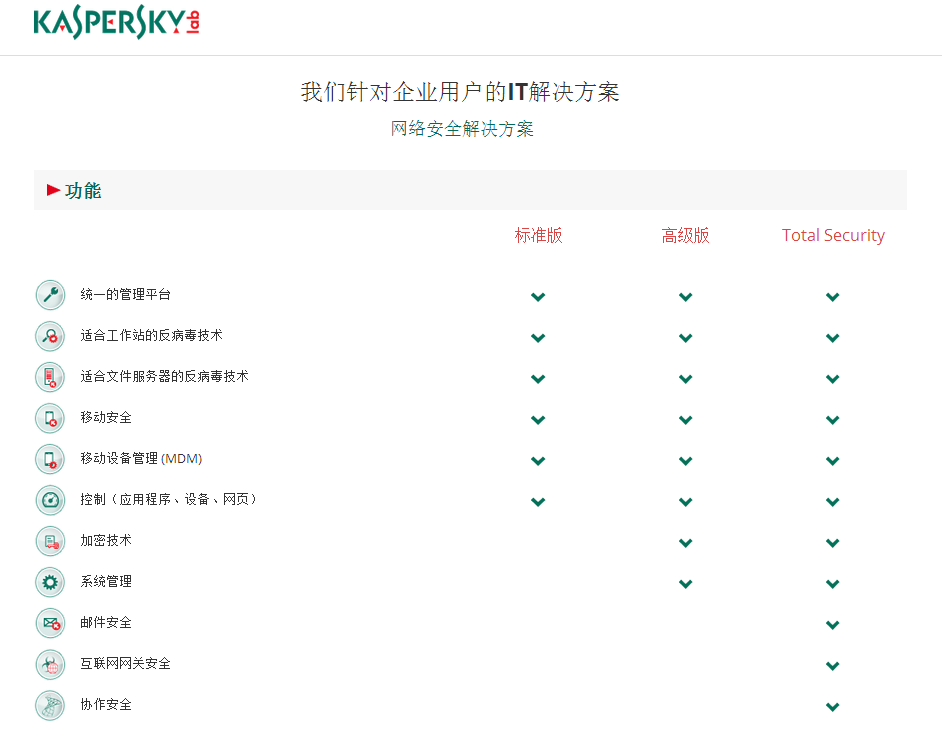Viewport: 942px width, 741px height.
Task: Click Total Security checkmark for 加密技术
Action: click(833, 543)
